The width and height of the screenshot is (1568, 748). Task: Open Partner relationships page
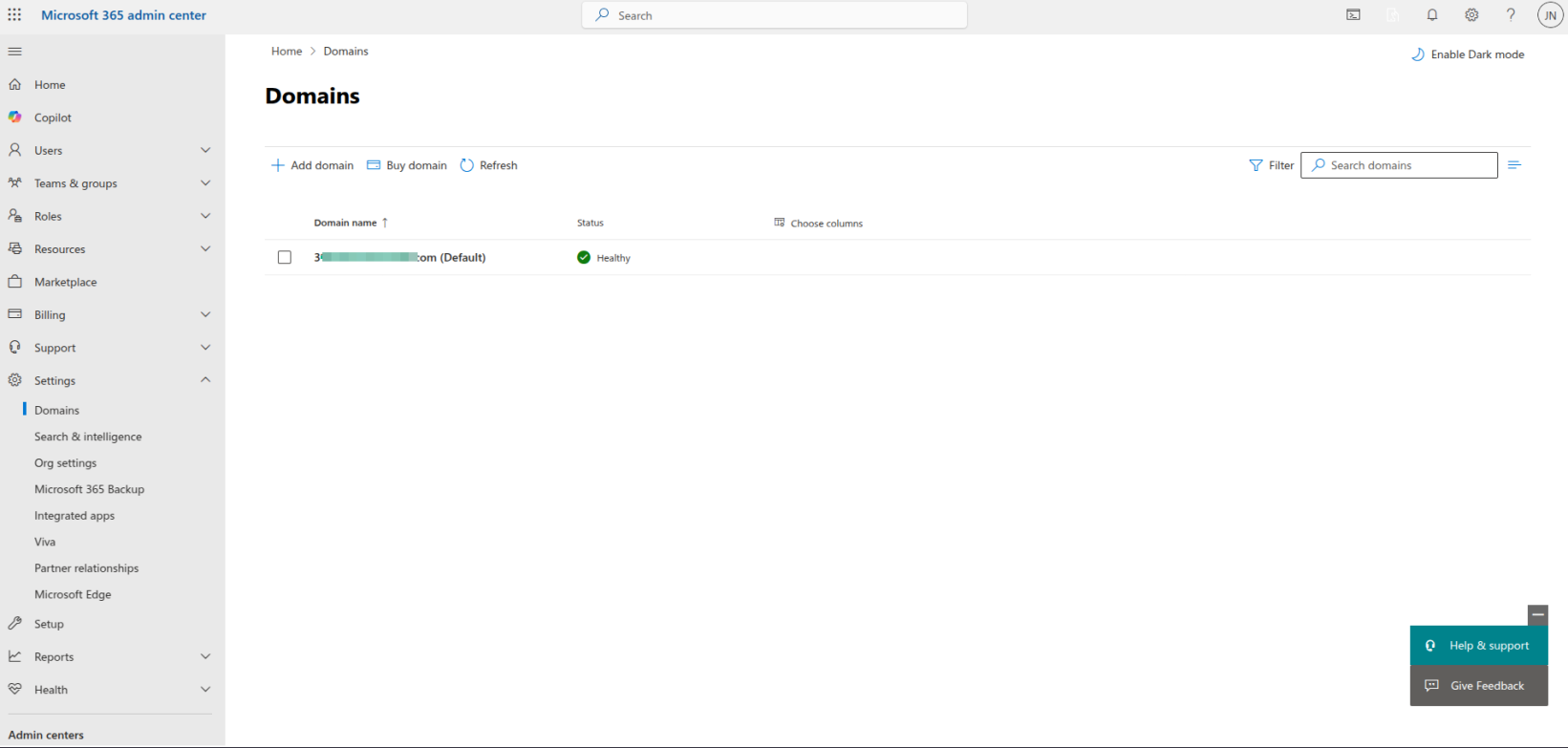click(86, 567)
